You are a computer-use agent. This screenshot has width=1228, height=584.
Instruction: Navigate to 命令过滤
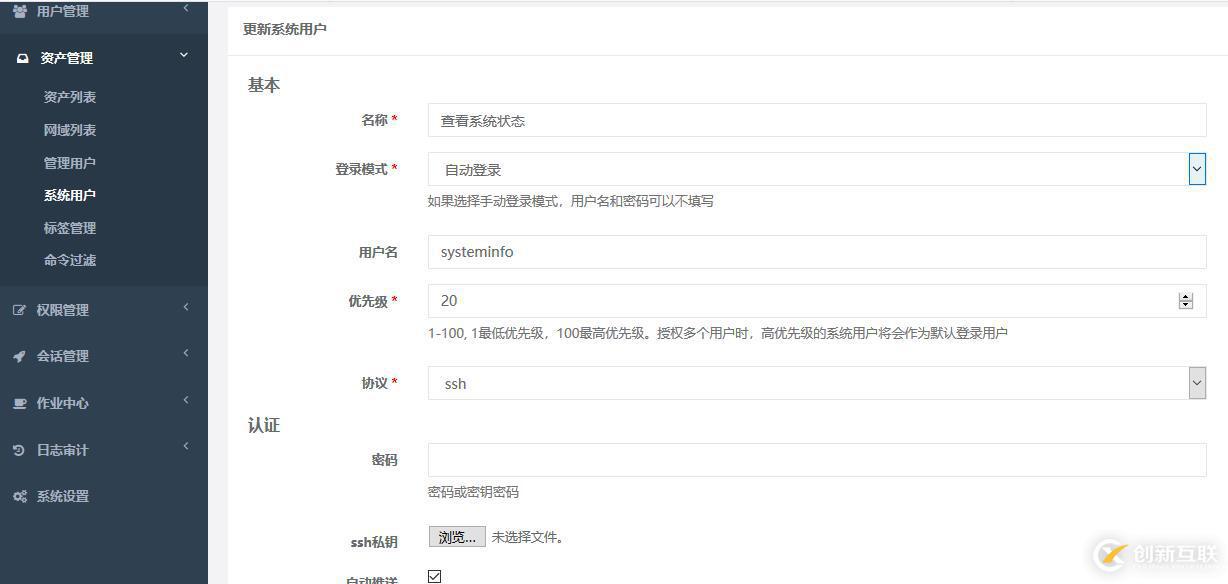point(69,260)
